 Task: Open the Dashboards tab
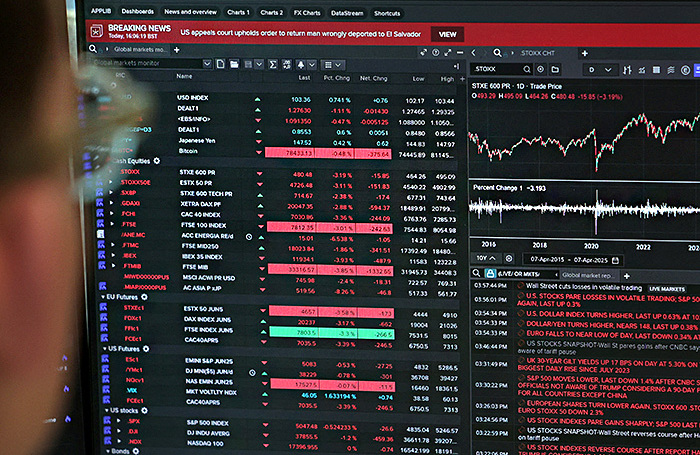click(x=138, y=11)
